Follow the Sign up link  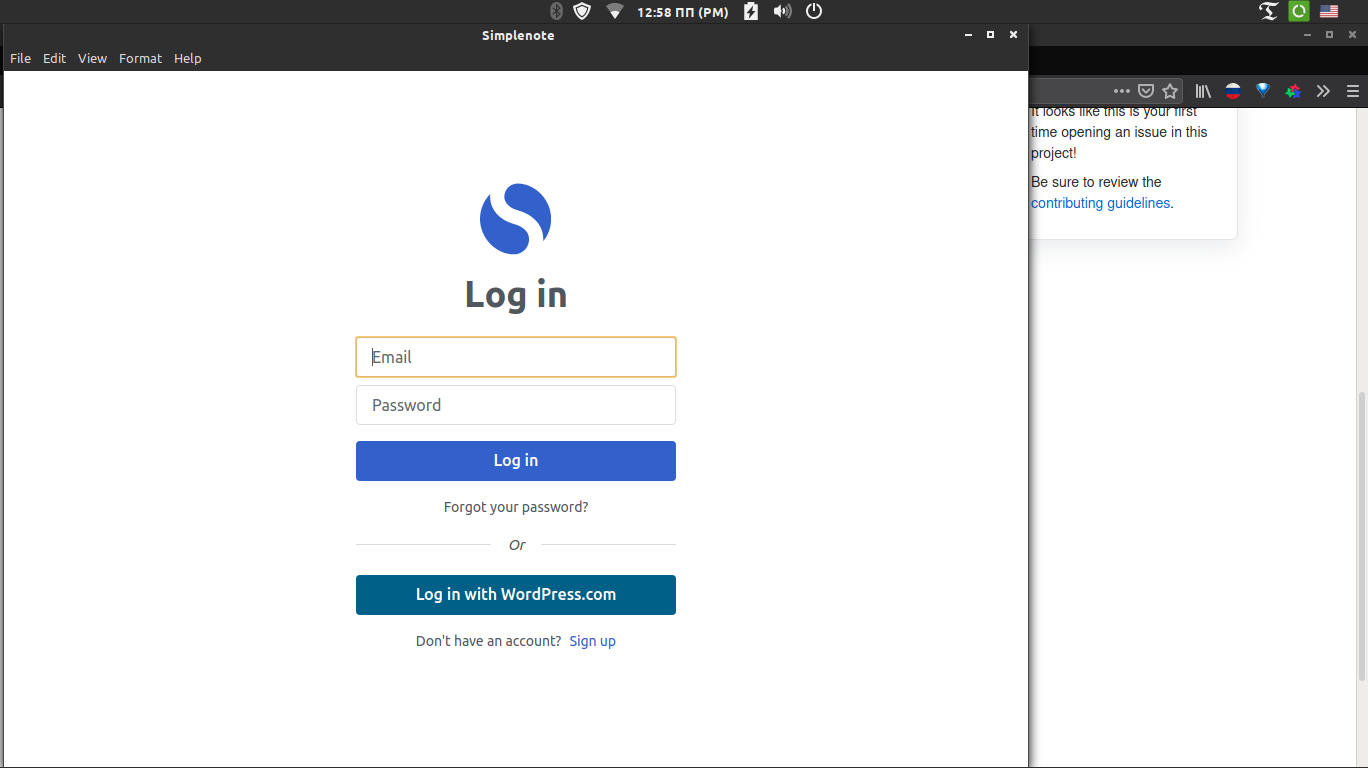tap(592, 641)
